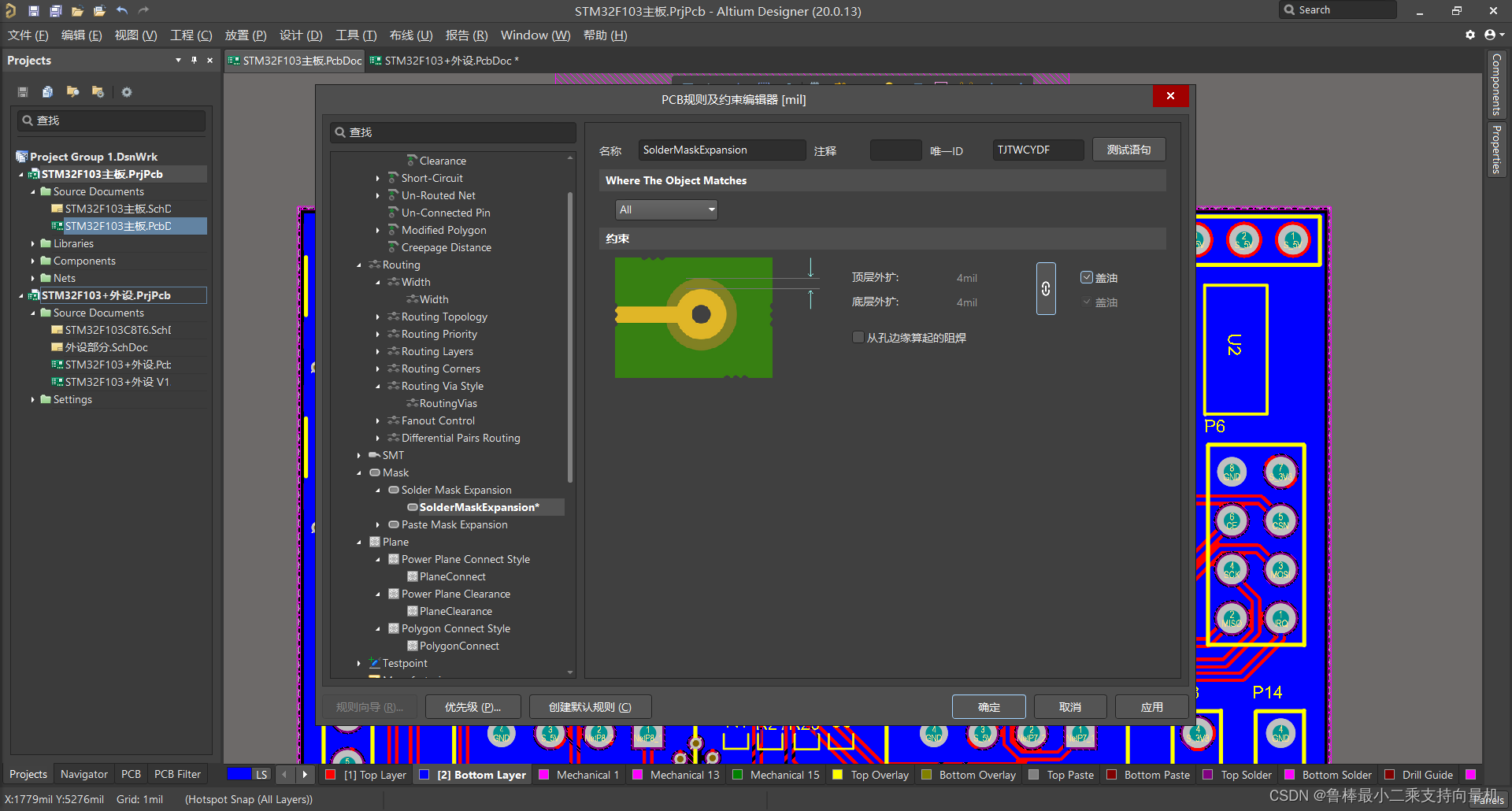Open 布线 (U) menu

[x=411, y=35]
